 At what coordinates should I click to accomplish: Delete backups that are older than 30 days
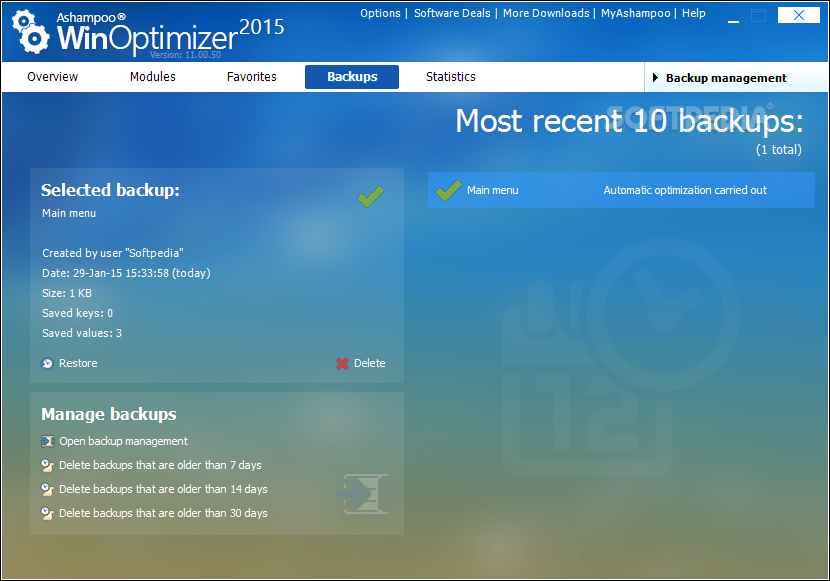163,513
